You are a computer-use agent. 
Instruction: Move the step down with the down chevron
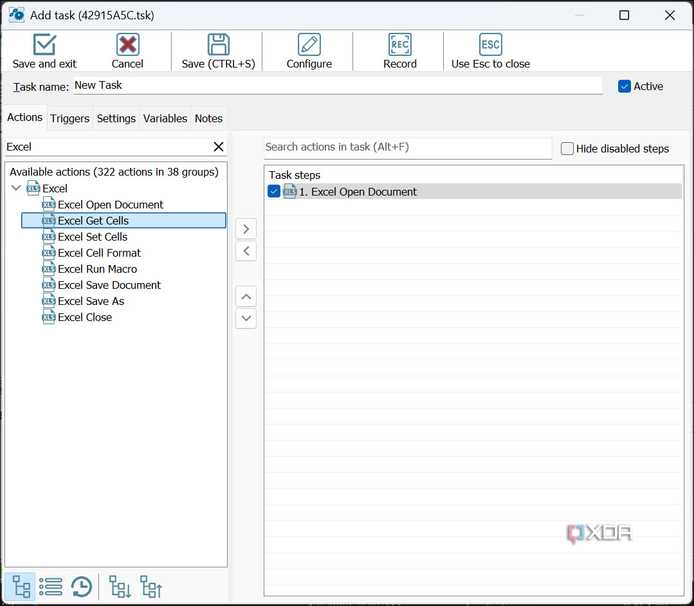coord(246,318)
